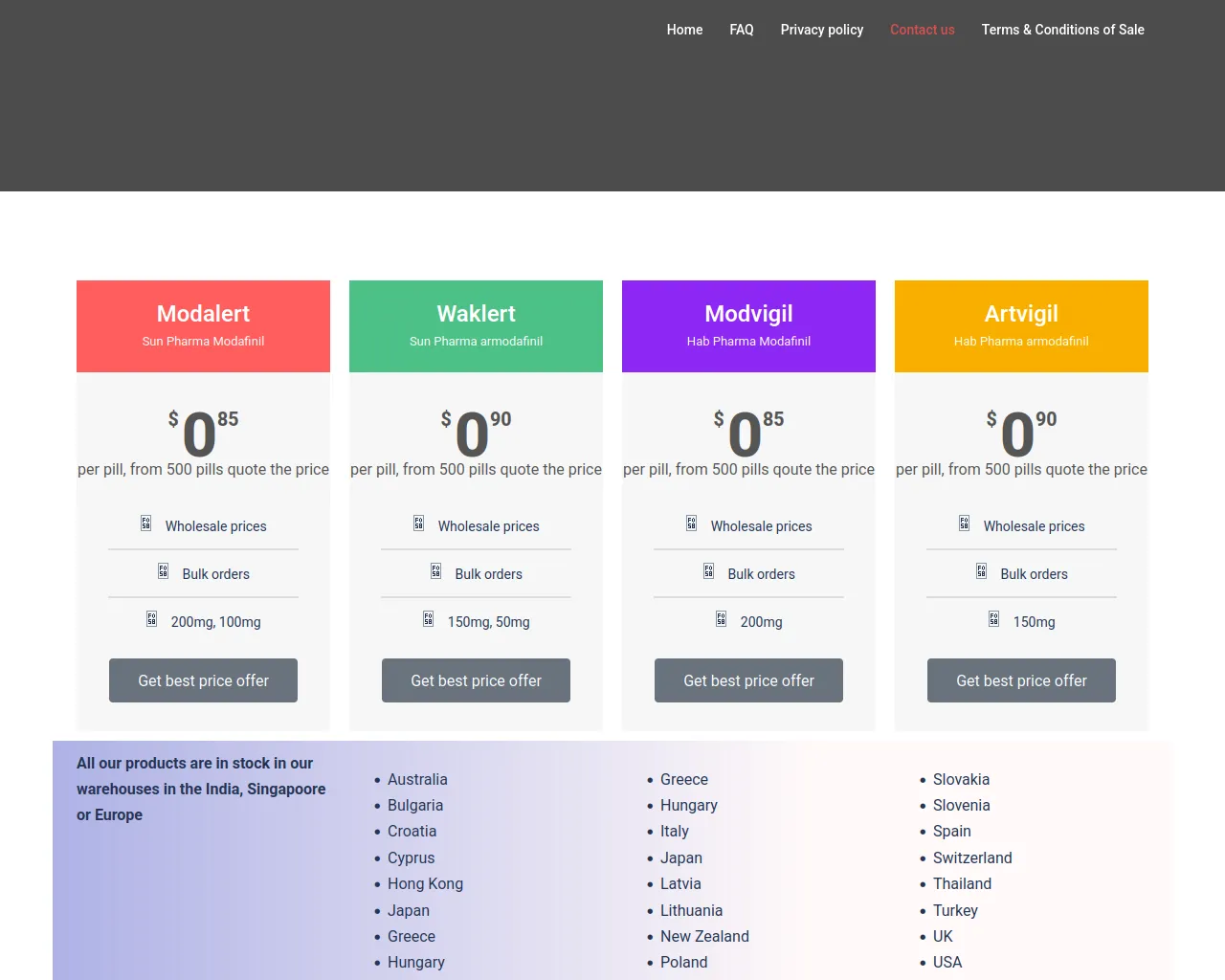Click the icon beside Modvigil 200mg
Image resolution: width=1225 pixels, height=980 pixels.
pos(721,619)
